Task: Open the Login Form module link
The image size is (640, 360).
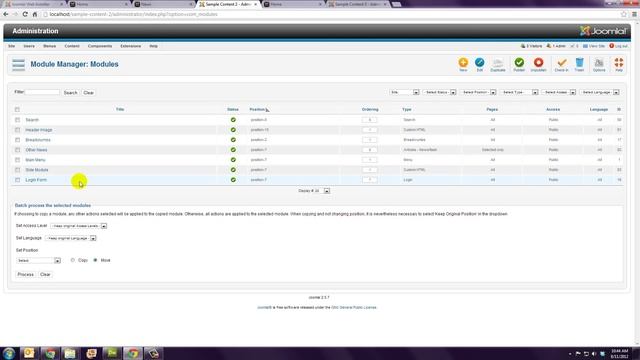Action: pos(36,180)
